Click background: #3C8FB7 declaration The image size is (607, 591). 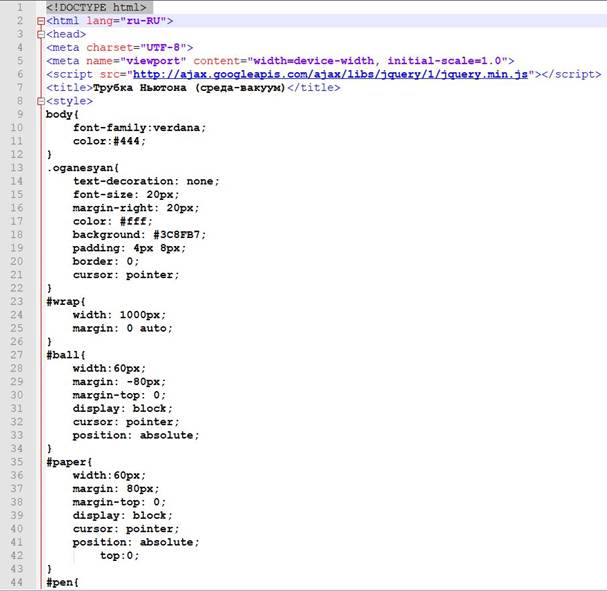pos(139,235)
